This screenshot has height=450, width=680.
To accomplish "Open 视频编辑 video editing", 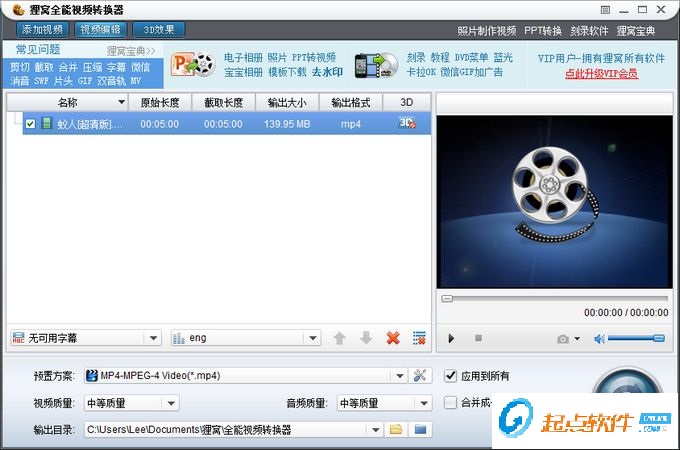I will pyautogui.click(x=100, y=29).
